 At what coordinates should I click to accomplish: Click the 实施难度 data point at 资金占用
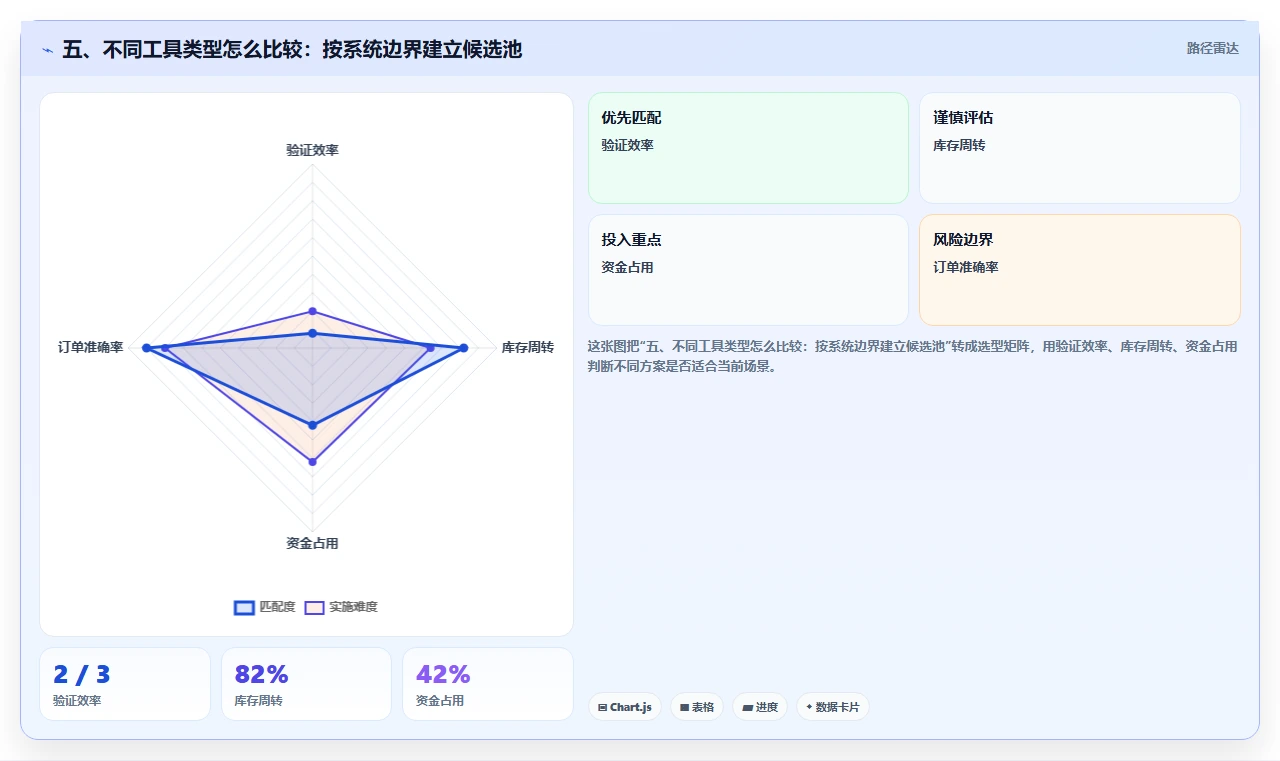[312, 461]
